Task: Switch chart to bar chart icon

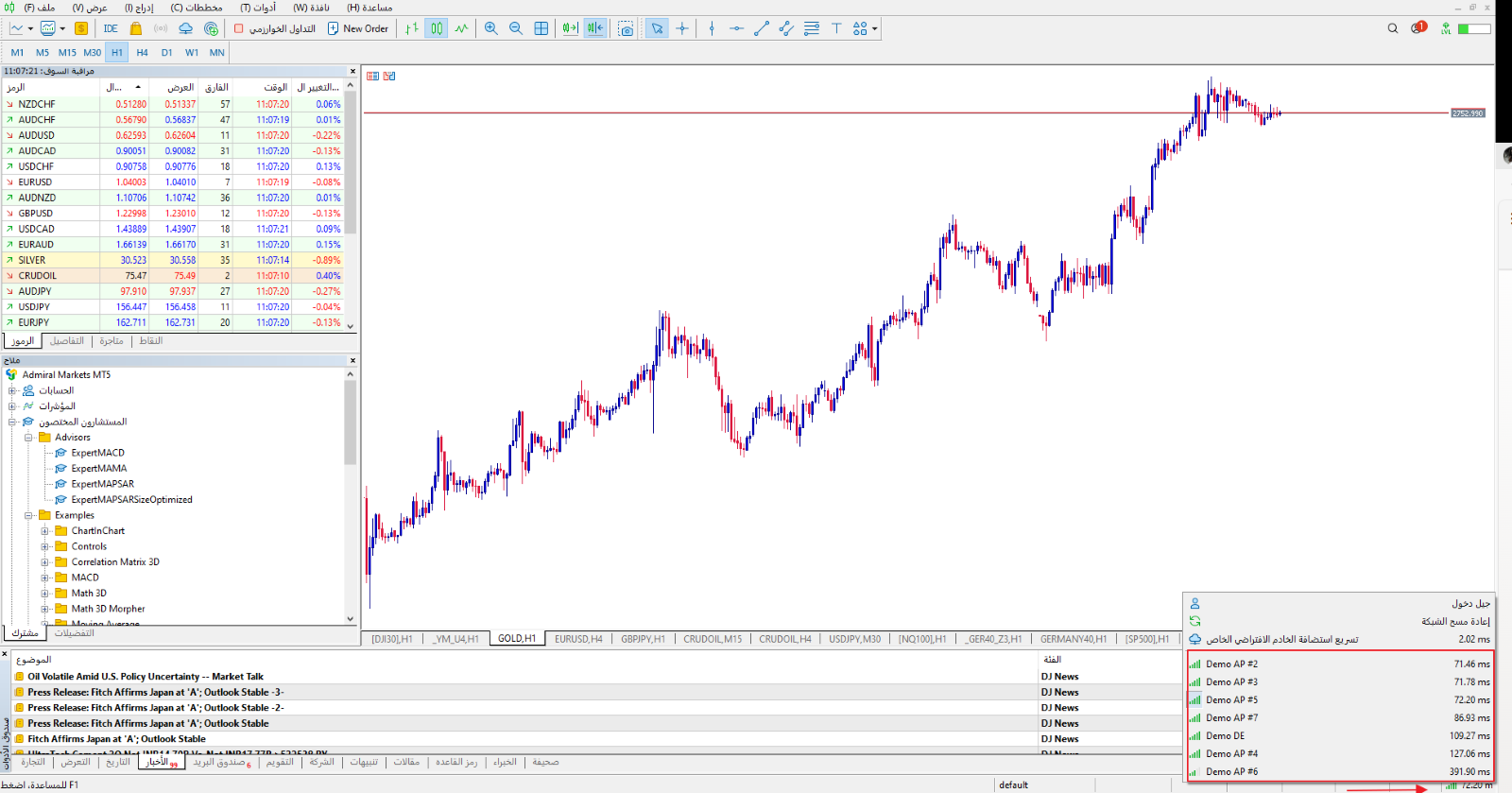Action: [x=412, y=28]
